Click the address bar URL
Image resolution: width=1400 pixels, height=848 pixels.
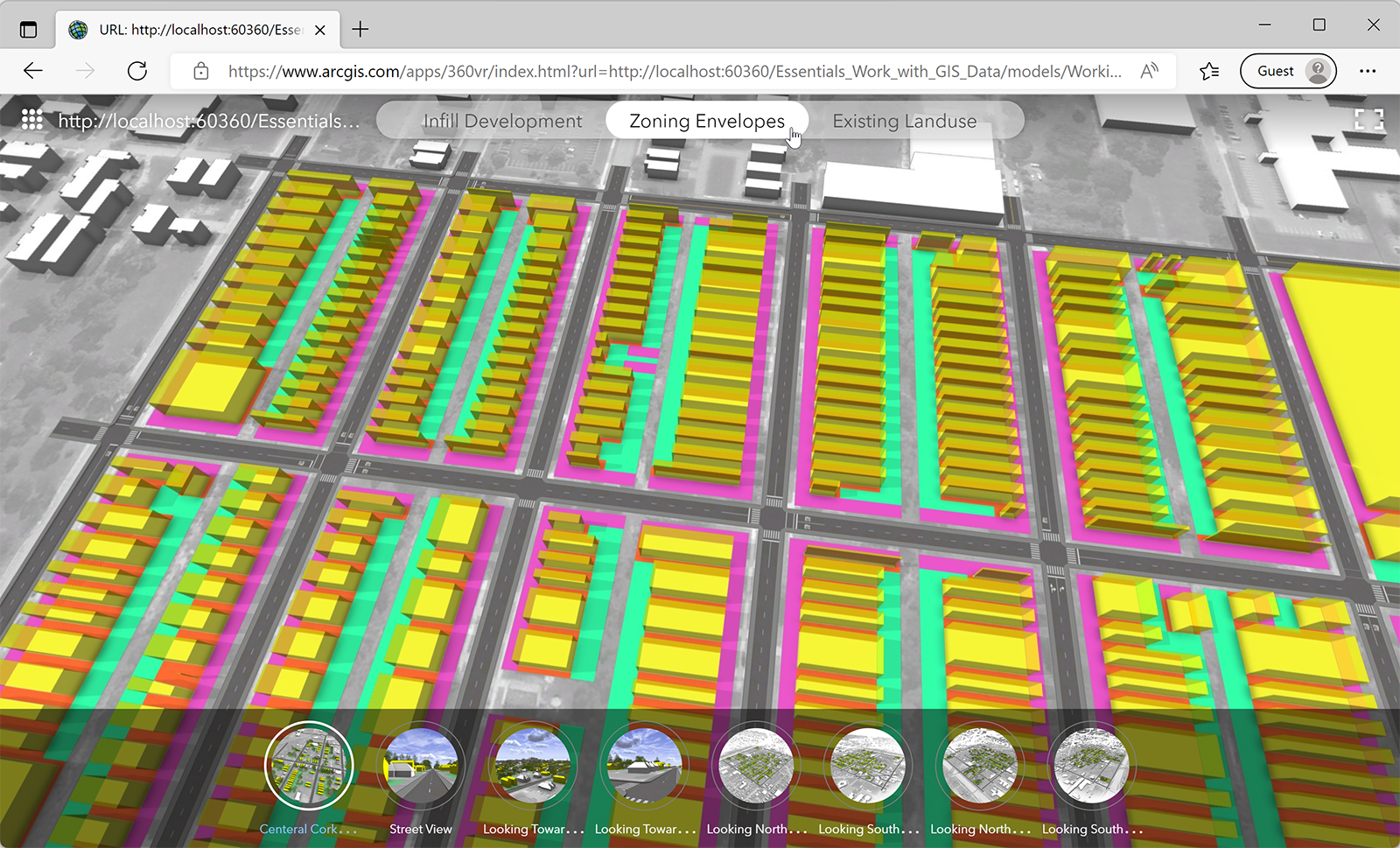(x=612, y=71)
